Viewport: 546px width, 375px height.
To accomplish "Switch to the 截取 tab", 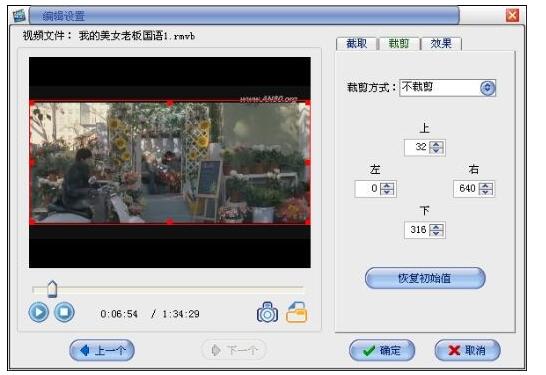I will click(357, 44).
